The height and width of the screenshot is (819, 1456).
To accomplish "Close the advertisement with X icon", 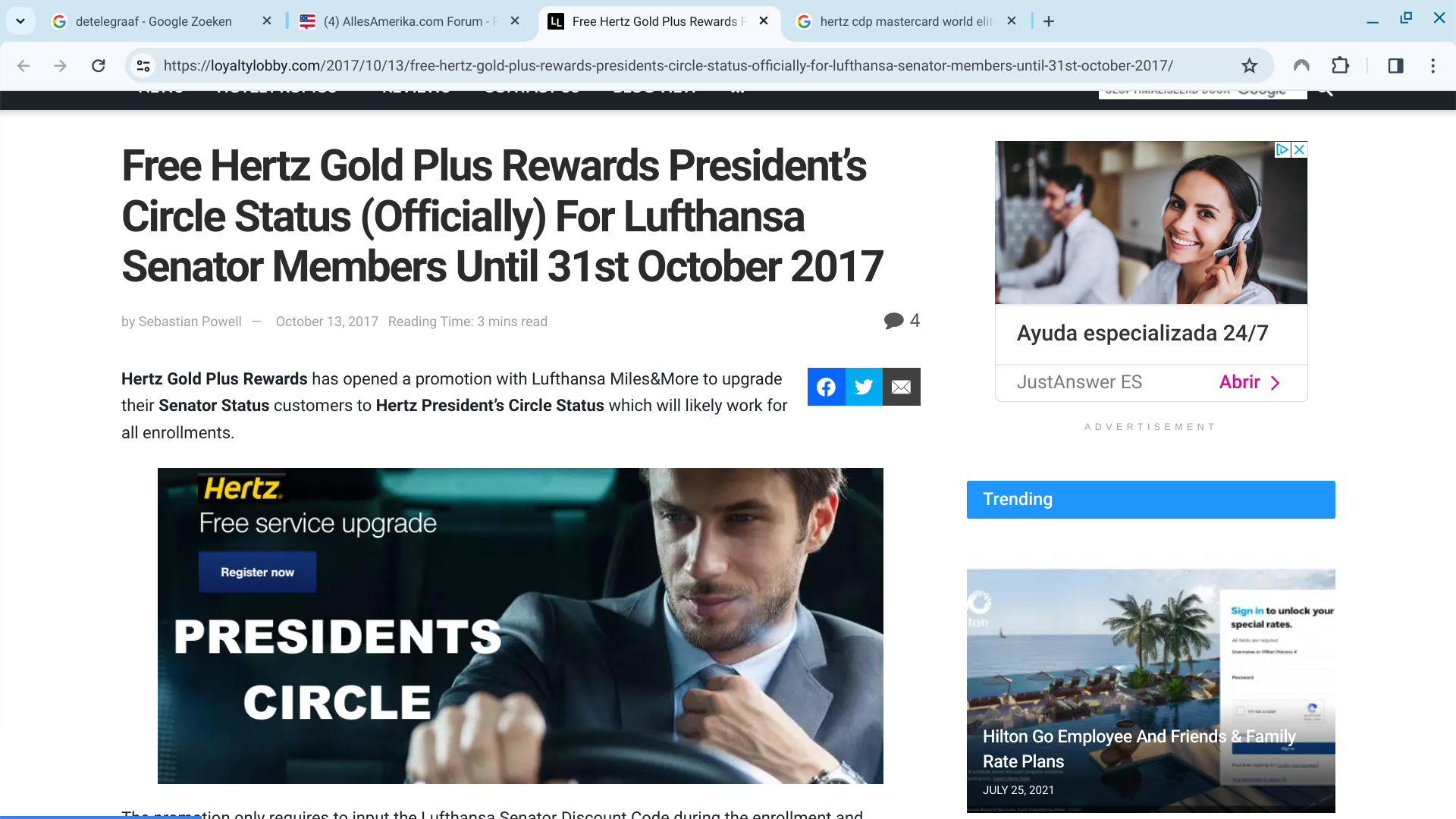I will [1299, 149].
